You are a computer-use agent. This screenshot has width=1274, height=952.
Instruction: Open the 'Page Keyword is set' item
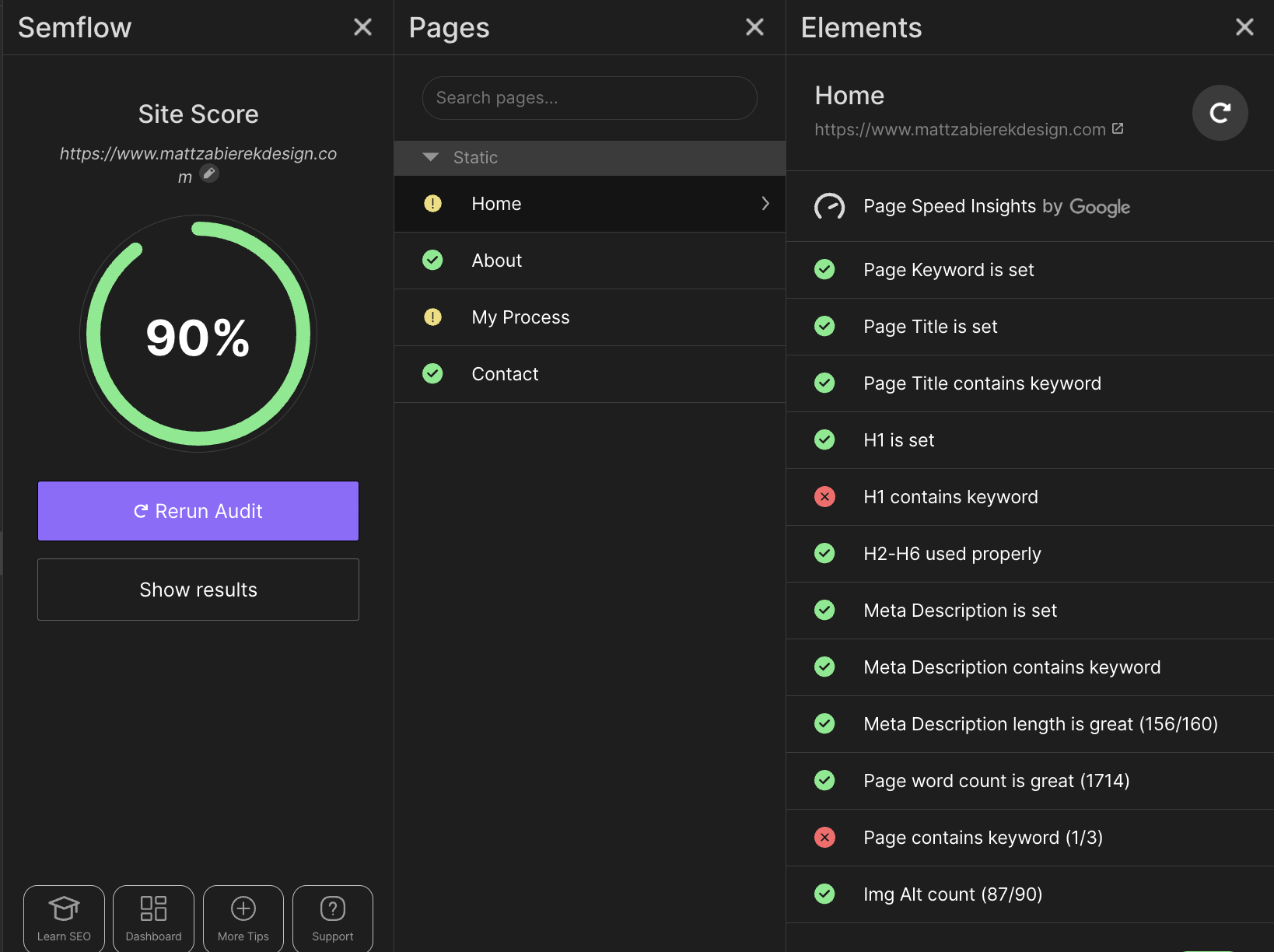[1030, 270]
